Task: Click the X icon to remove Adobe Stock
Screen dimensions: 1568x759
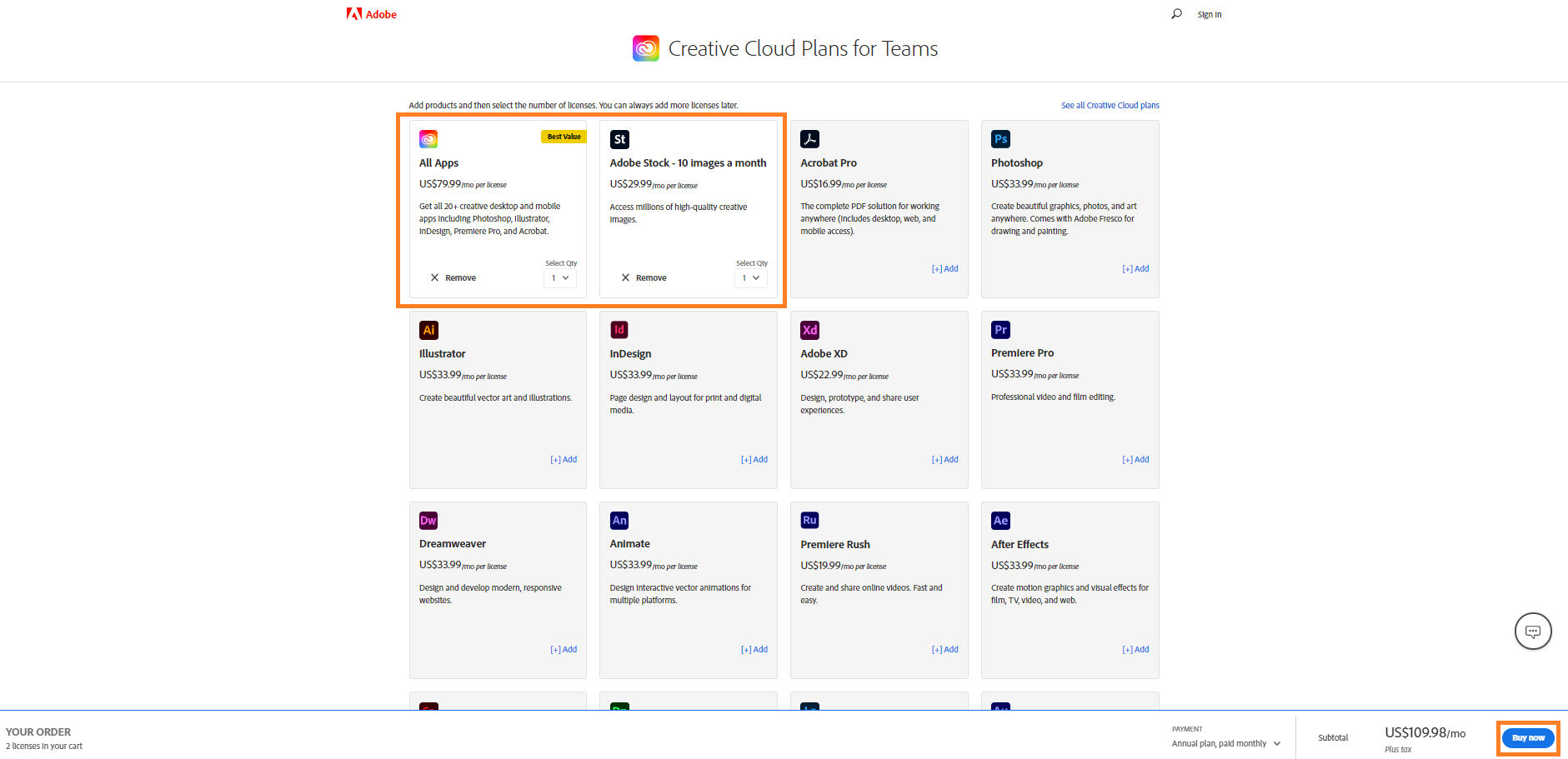Action: 625,277
